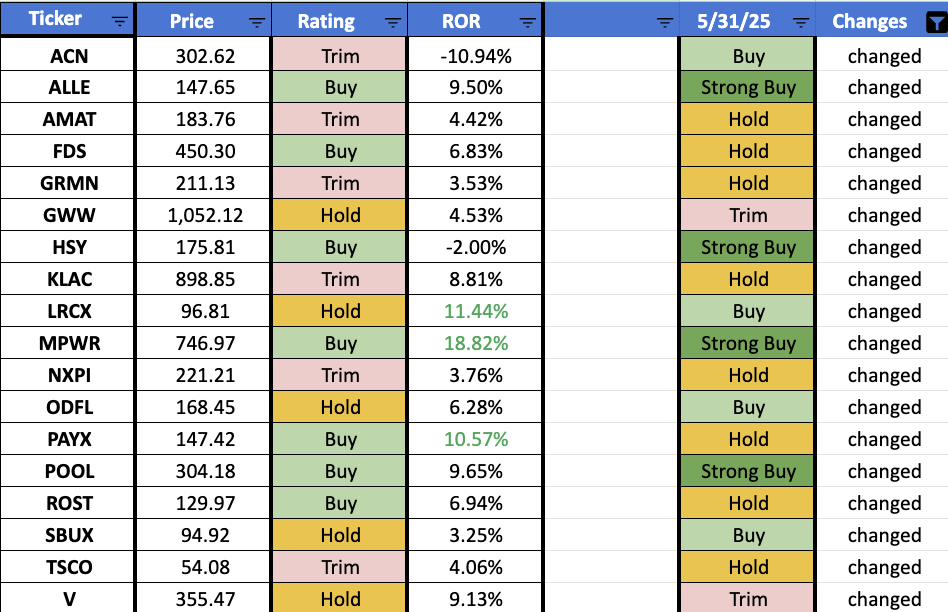Open the Ticker column filter menu
Image resolution: width=948 pixels, height=612 pixels.
[121, 19]
